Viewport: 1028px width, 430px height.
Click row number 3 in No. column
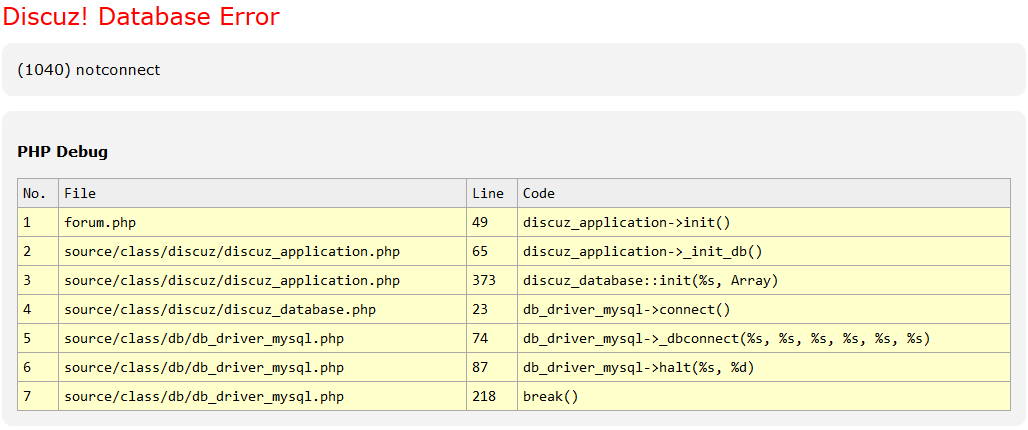point(38,281)
